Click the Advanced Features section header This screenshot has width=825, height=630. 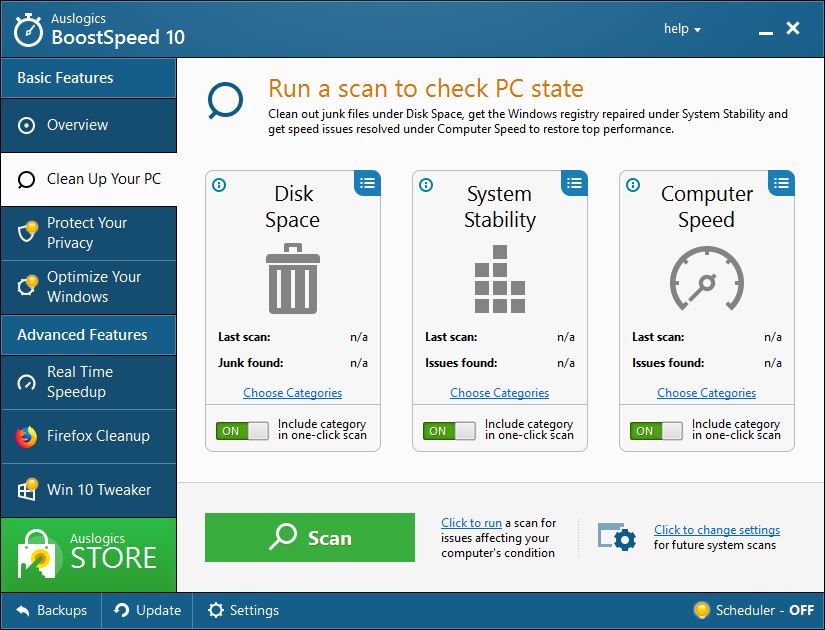pyautogui.click(x=88, y=335)
